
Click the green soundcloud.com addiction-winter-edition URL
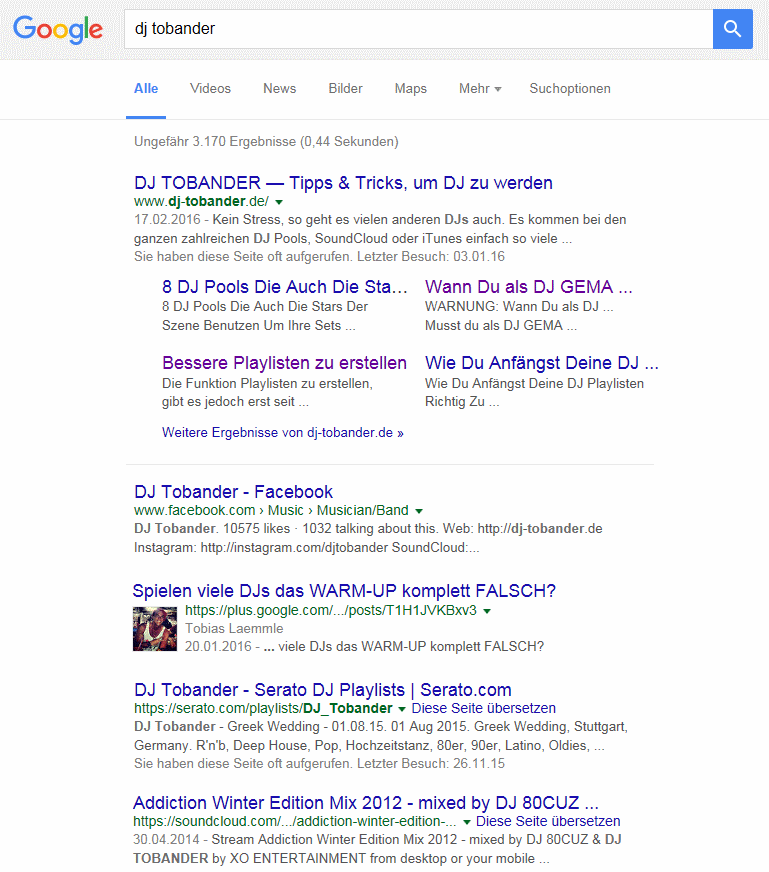coord(295,821)
